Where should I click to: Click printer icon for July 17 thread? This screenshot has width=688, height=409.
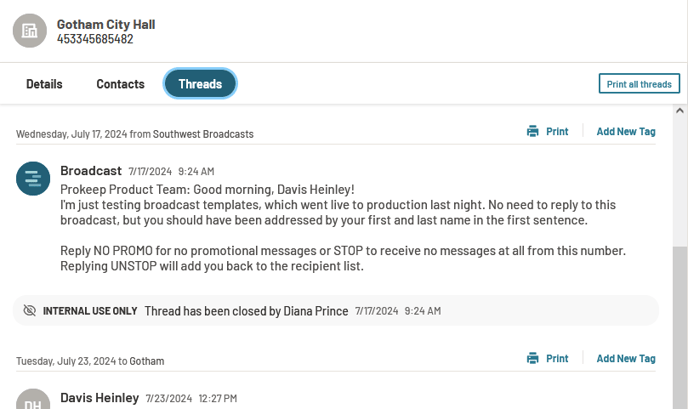click(533, 131)
